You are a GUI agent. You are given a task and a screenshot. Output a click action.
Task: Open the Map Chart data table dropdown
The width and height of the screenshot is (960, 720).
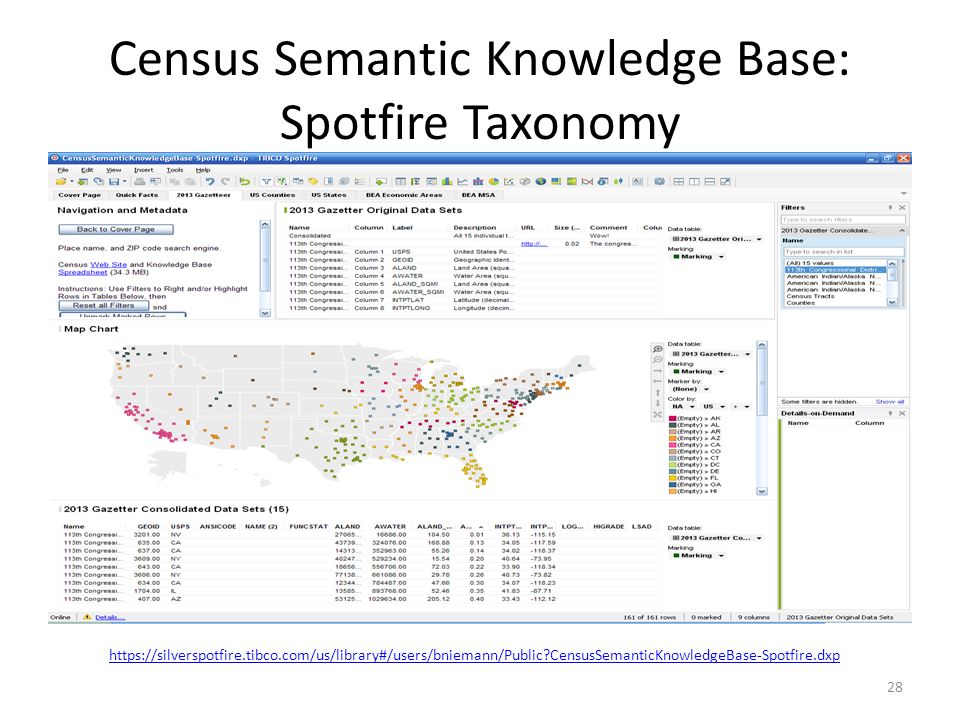click(711, 354)
